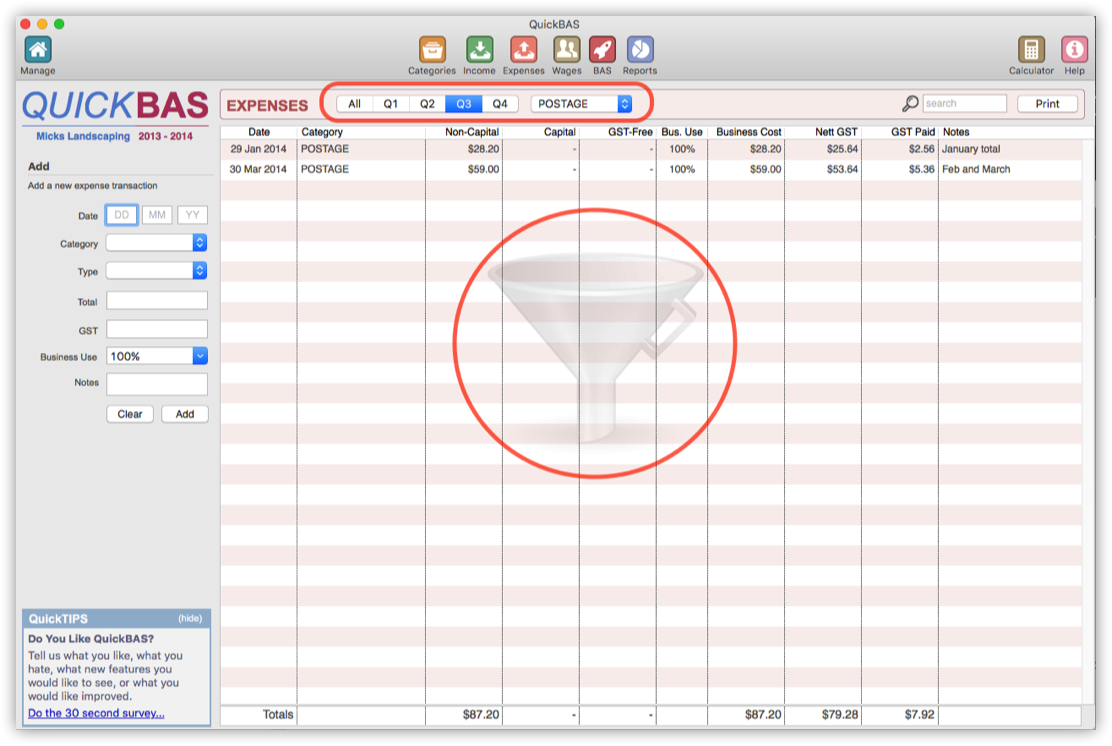Select the Expenses toolbar icon
The width and height of the screenshot is (1112, 746).
pos(523,47)
